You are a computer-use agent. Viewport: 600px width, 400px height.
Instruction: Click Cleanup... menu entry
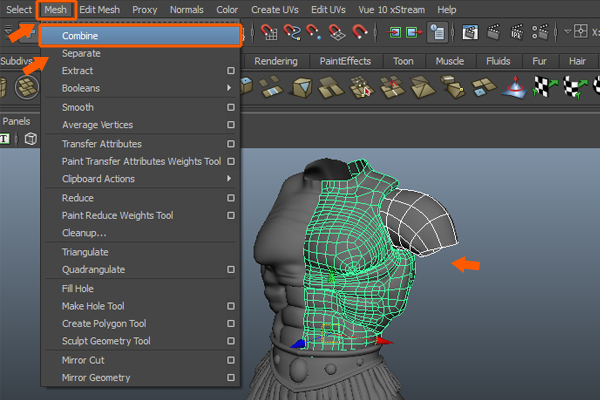(x=84, y=233)
